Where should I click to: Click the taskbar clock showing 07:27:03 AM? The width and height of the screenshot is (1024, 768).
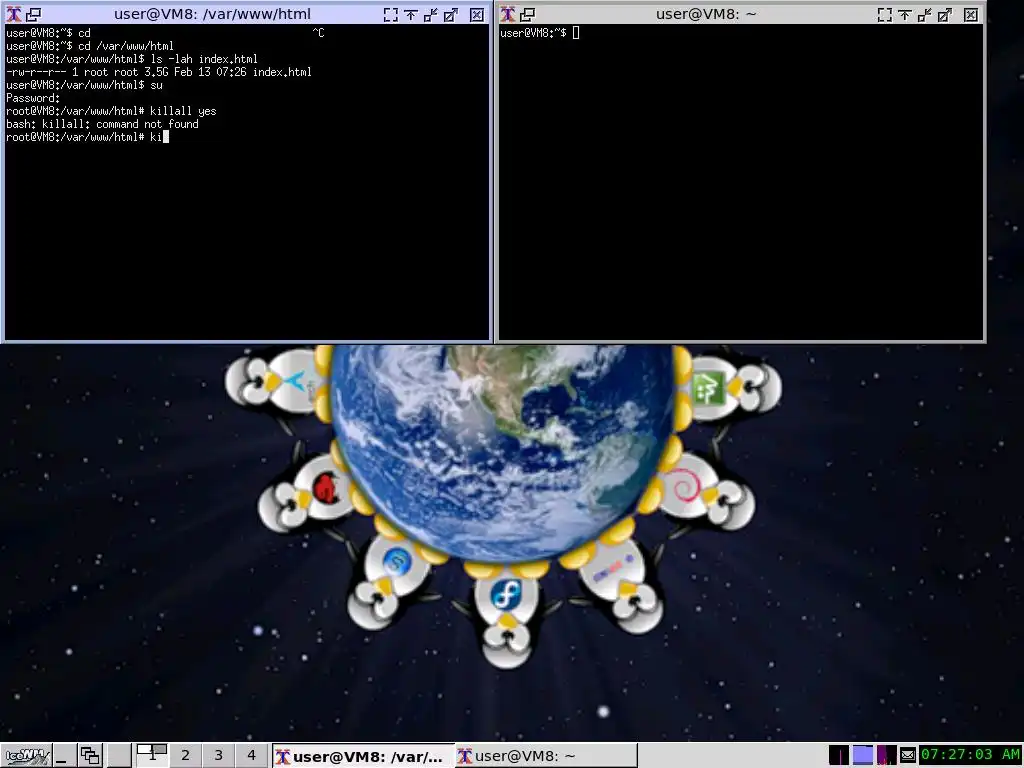(x=970, y=755)
